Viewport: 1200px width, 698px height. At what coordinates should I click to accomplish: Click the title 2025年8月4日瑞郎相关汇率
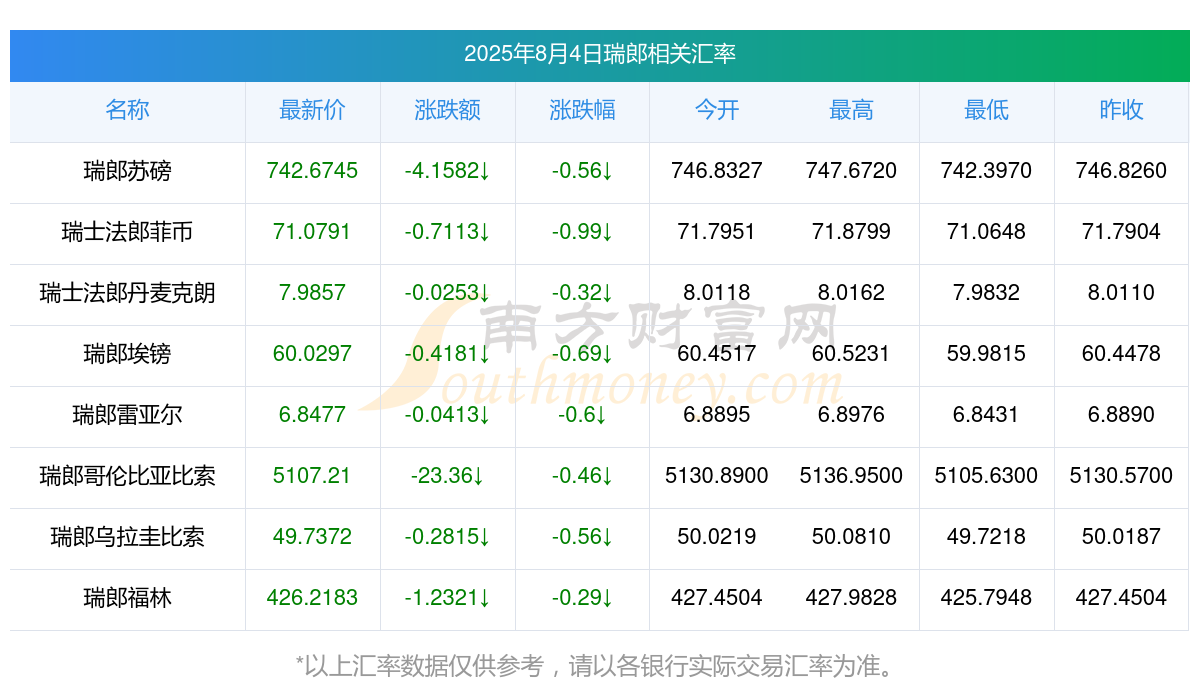tap(600, 54)
